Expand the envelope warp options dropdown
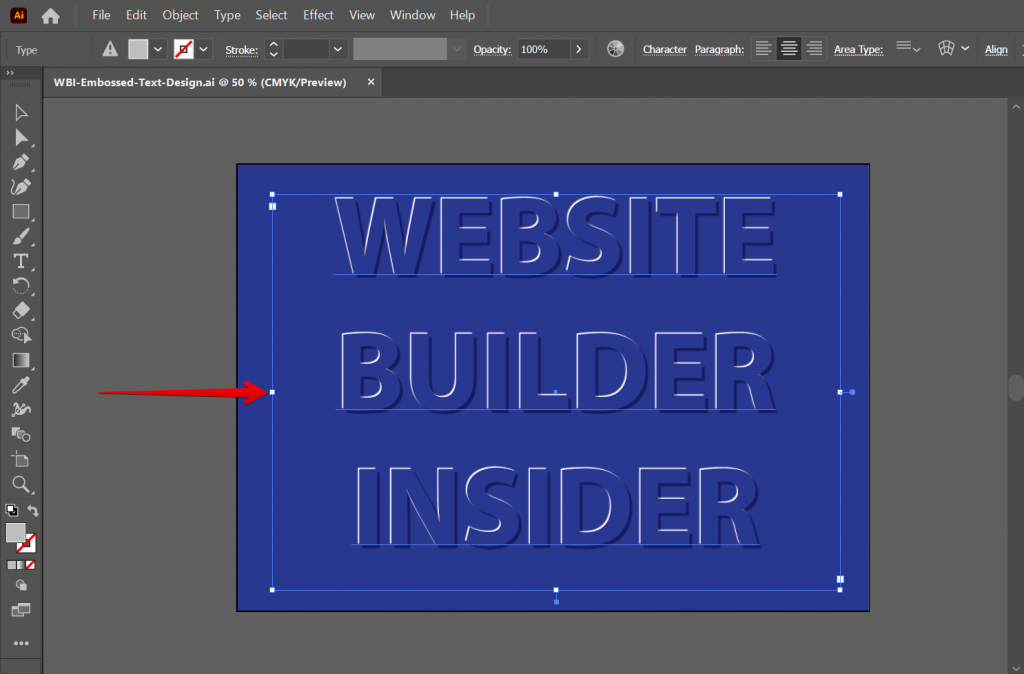 click(965, 48)
